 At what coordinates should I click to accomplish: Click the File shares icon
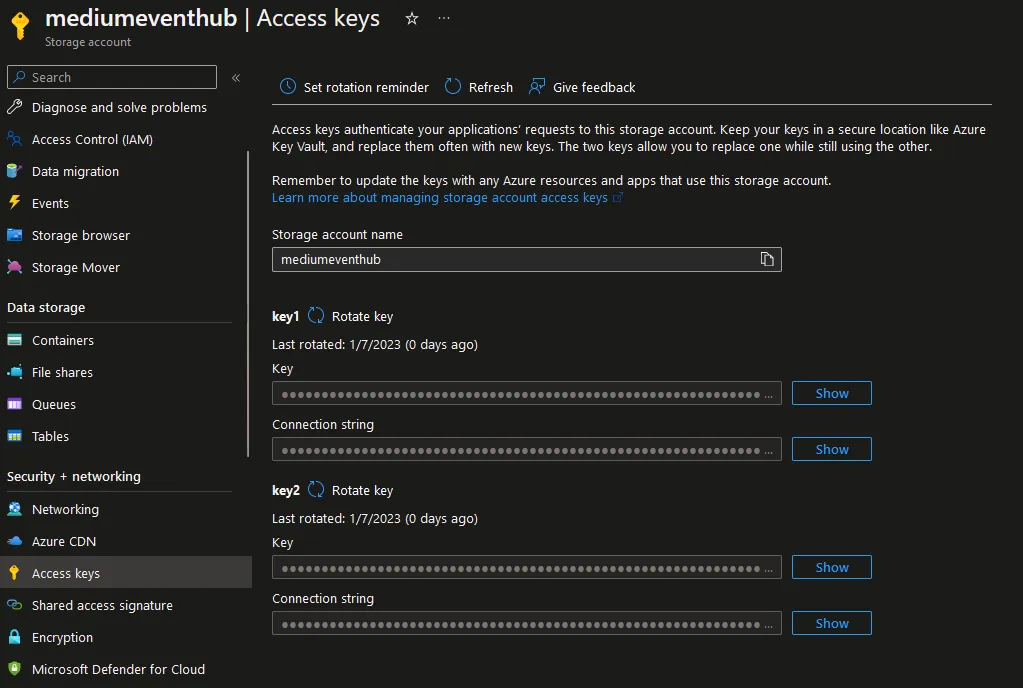tap(14, 372)
